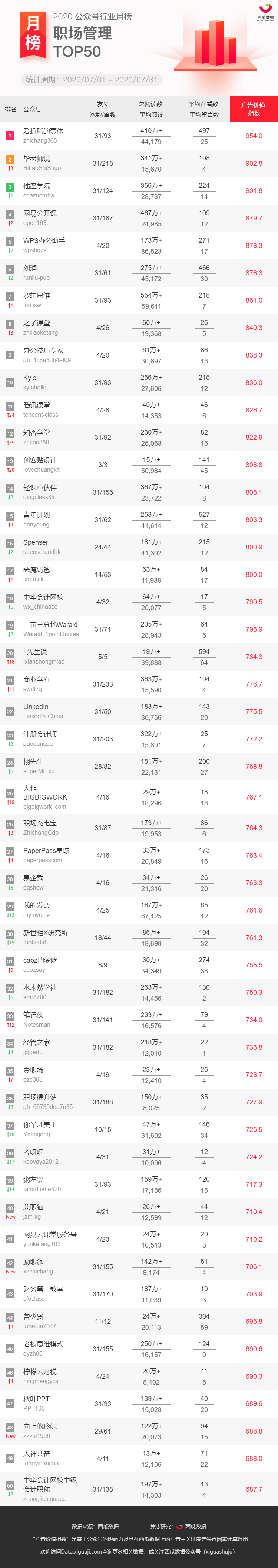Click the gray rank 10 badge next to Kyle
This screenshot has width=278, height=1568.
click(x=10, y=382)
